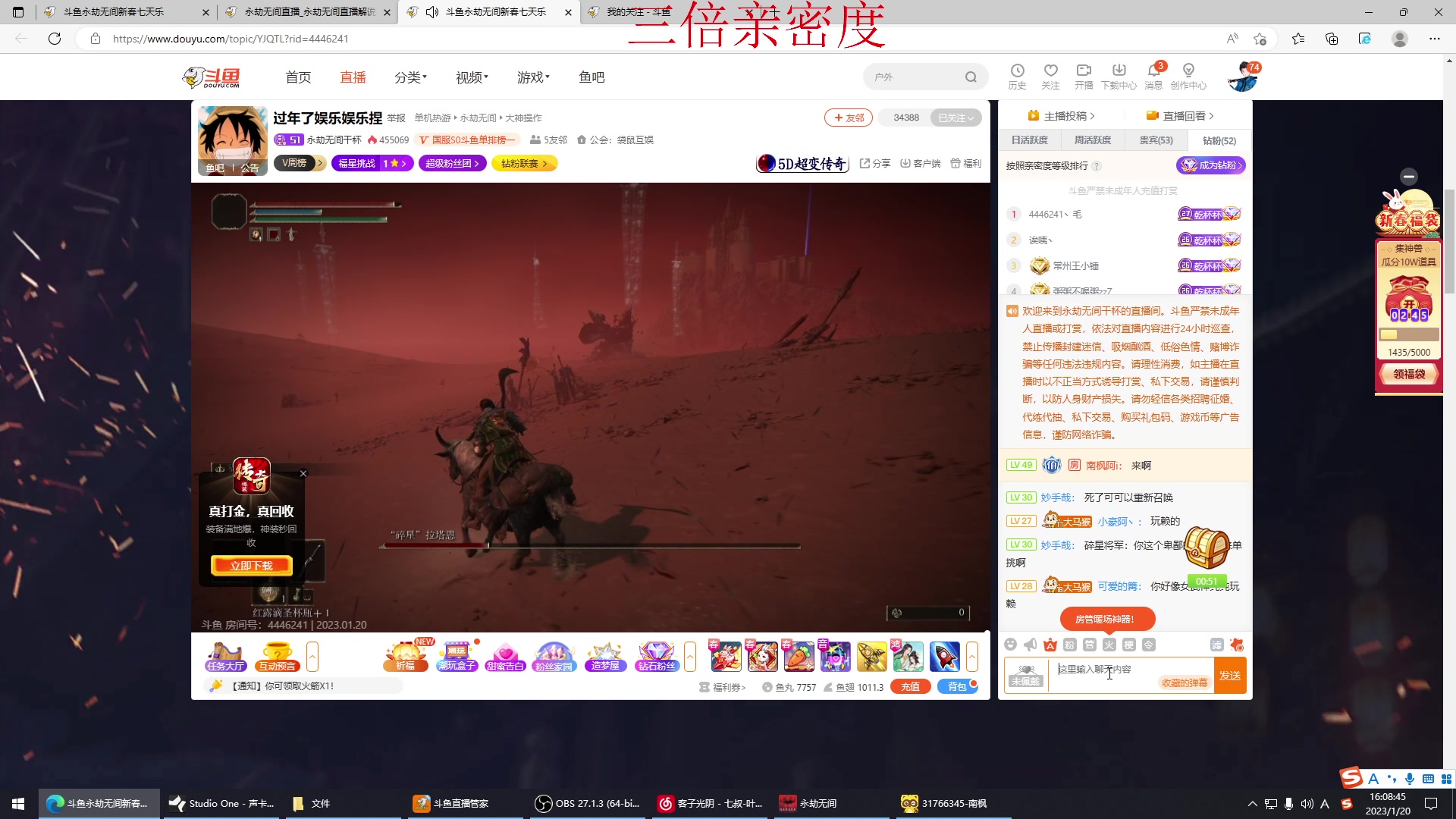Image resolution: width=1456 pixels, height=819 pixels.
Task: Expand the arrow beside 互动预言
Action: (312, 656)
